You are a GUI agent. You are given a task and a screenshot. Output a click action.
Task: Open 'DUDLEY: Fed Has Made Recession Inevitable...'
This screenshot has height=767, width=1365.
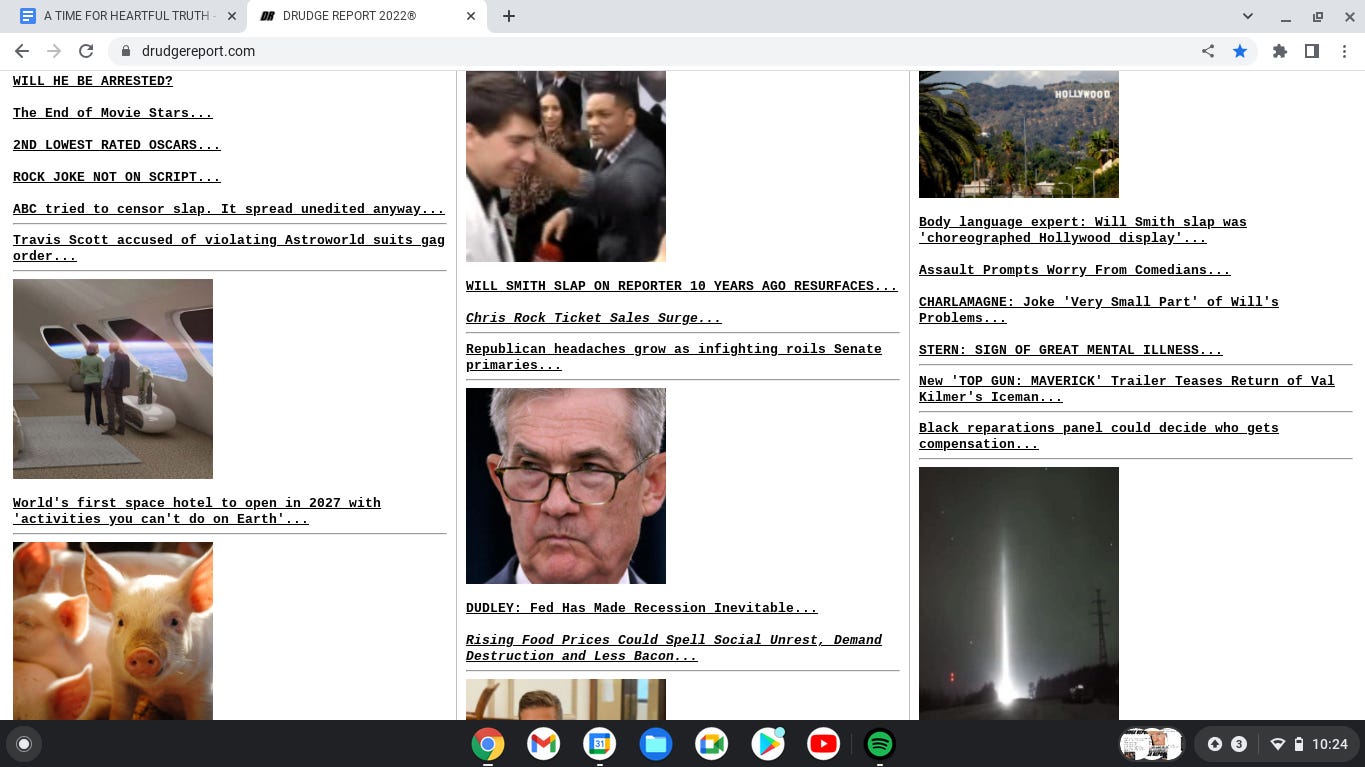642,608
